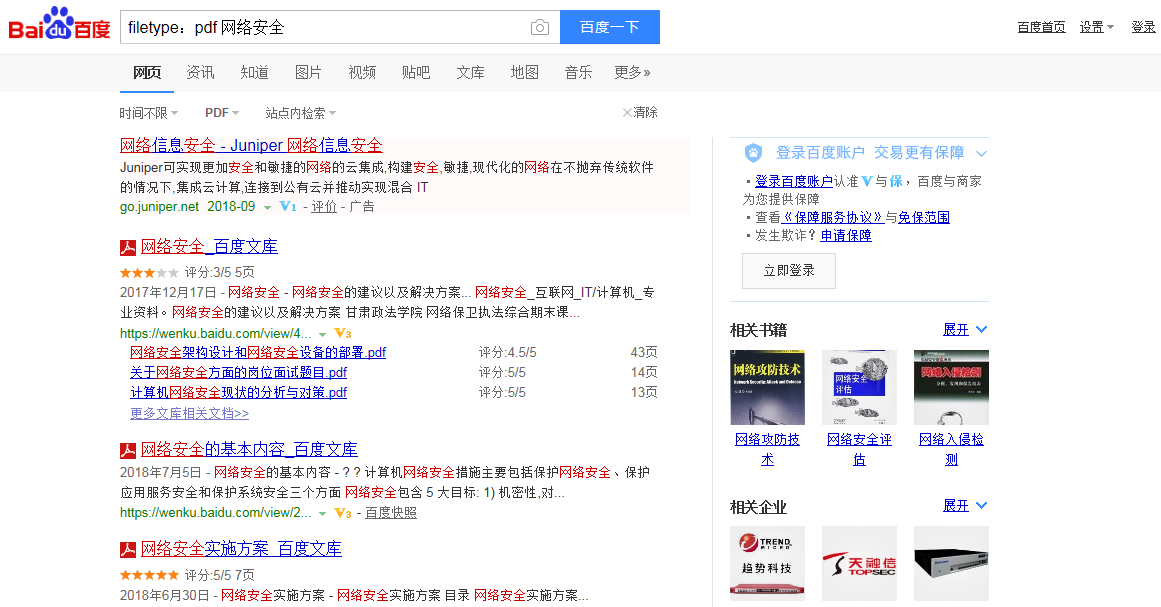Focus the search input field

pyautogui.click(x=324, y=27)
